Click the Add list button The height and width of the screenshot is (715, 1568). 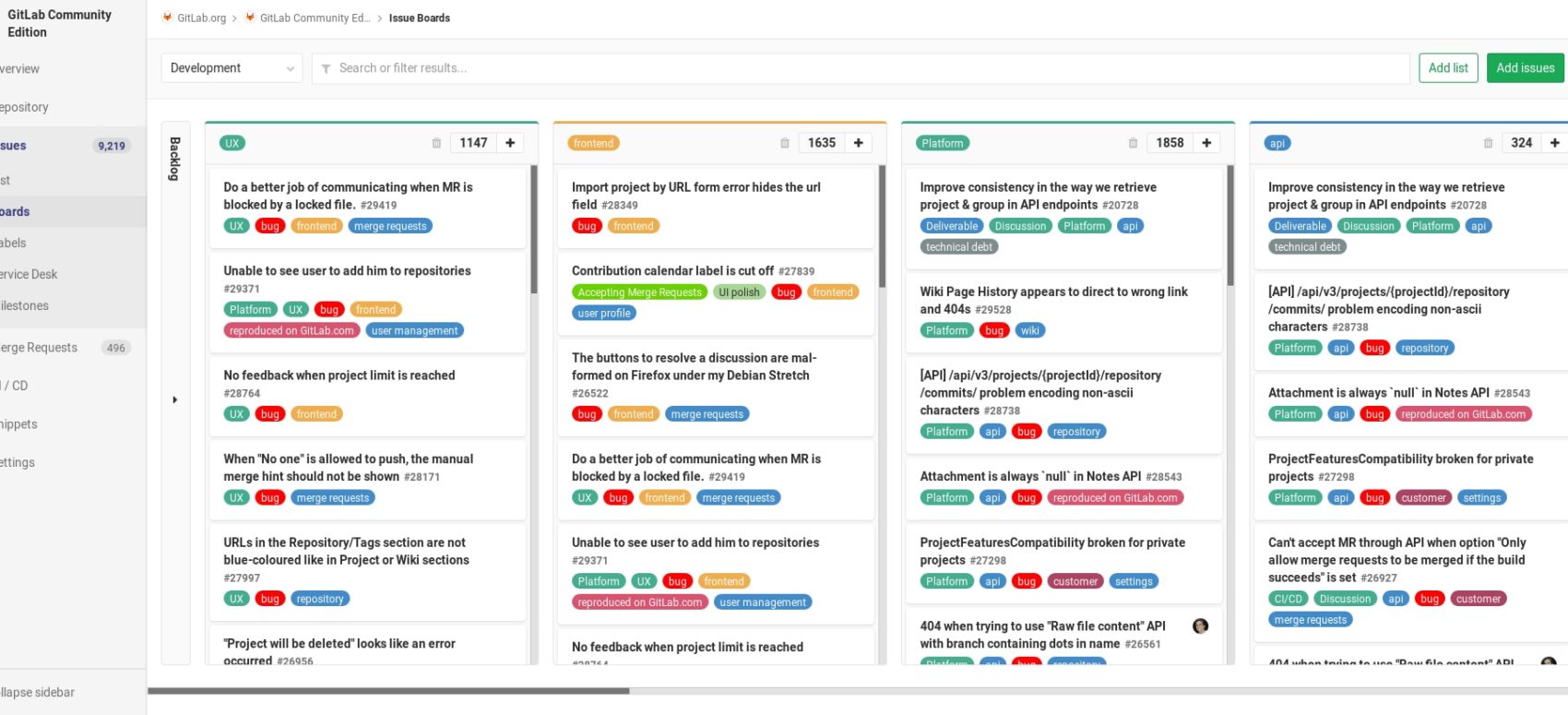click(1447, 68)
